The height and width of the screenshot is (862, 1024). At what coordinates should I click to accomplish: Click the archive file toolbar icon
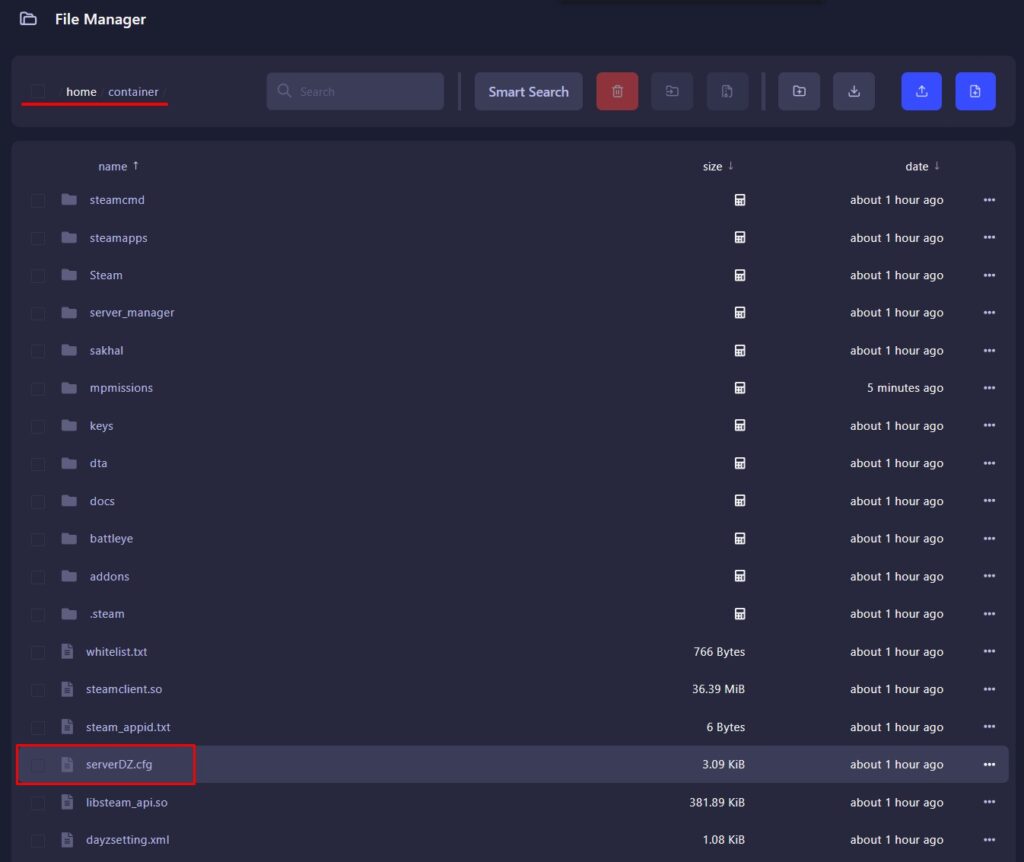pos(727,91)
